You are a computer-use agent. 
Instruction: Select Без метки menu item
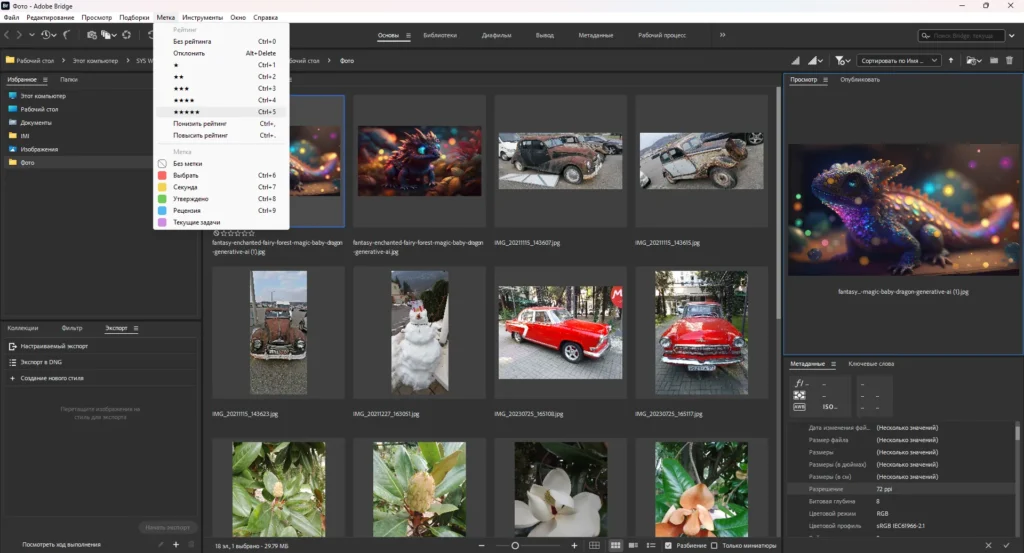[x=221, y=163]
